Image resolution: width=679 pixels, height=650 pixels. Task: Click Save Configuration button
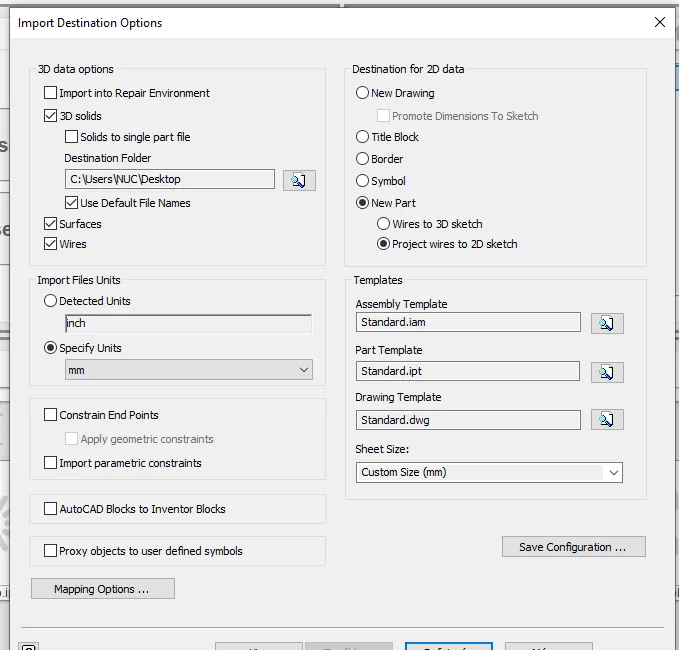click(573, 547)
